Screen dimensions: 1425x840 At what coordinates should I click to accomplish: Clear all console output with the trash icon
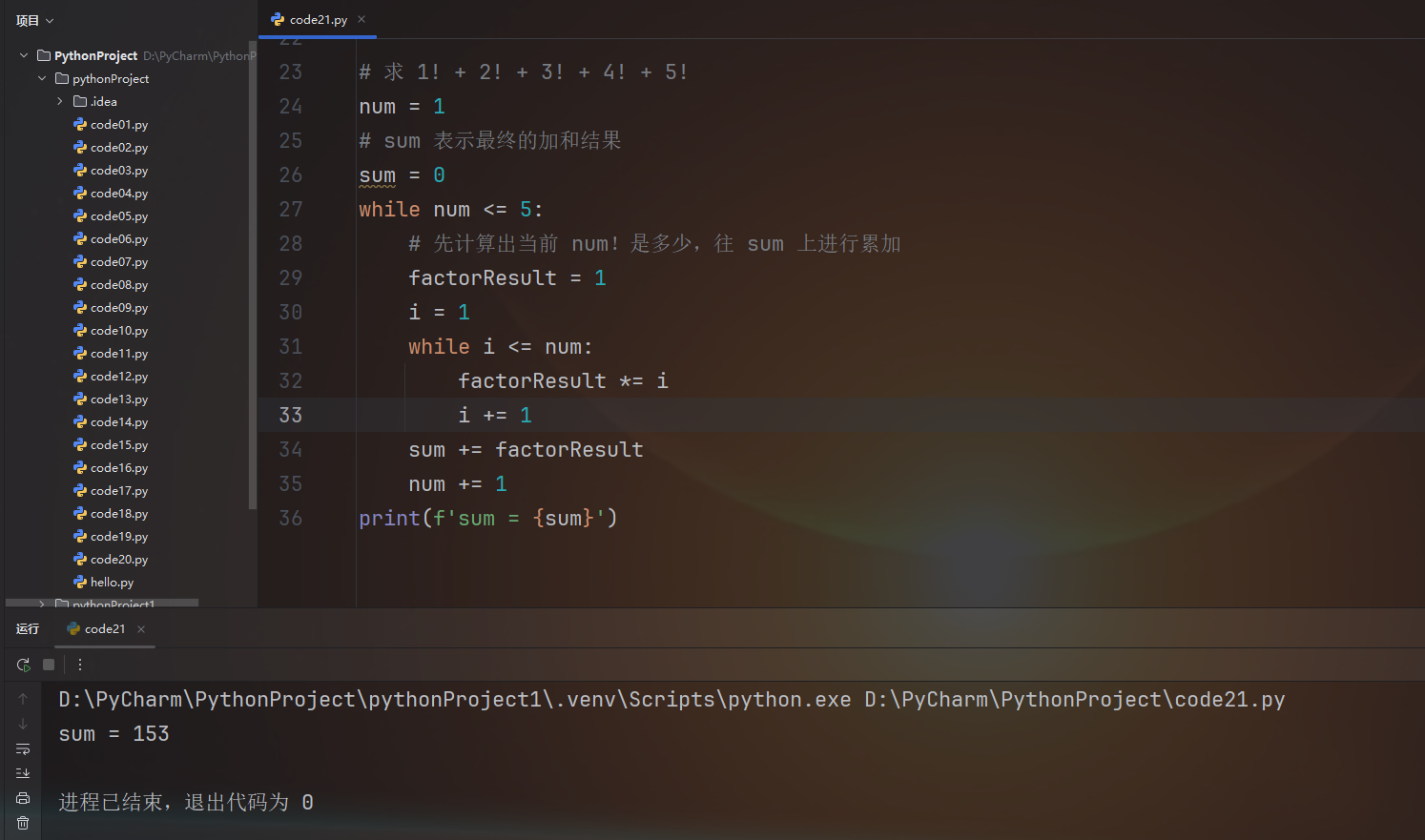23,823
